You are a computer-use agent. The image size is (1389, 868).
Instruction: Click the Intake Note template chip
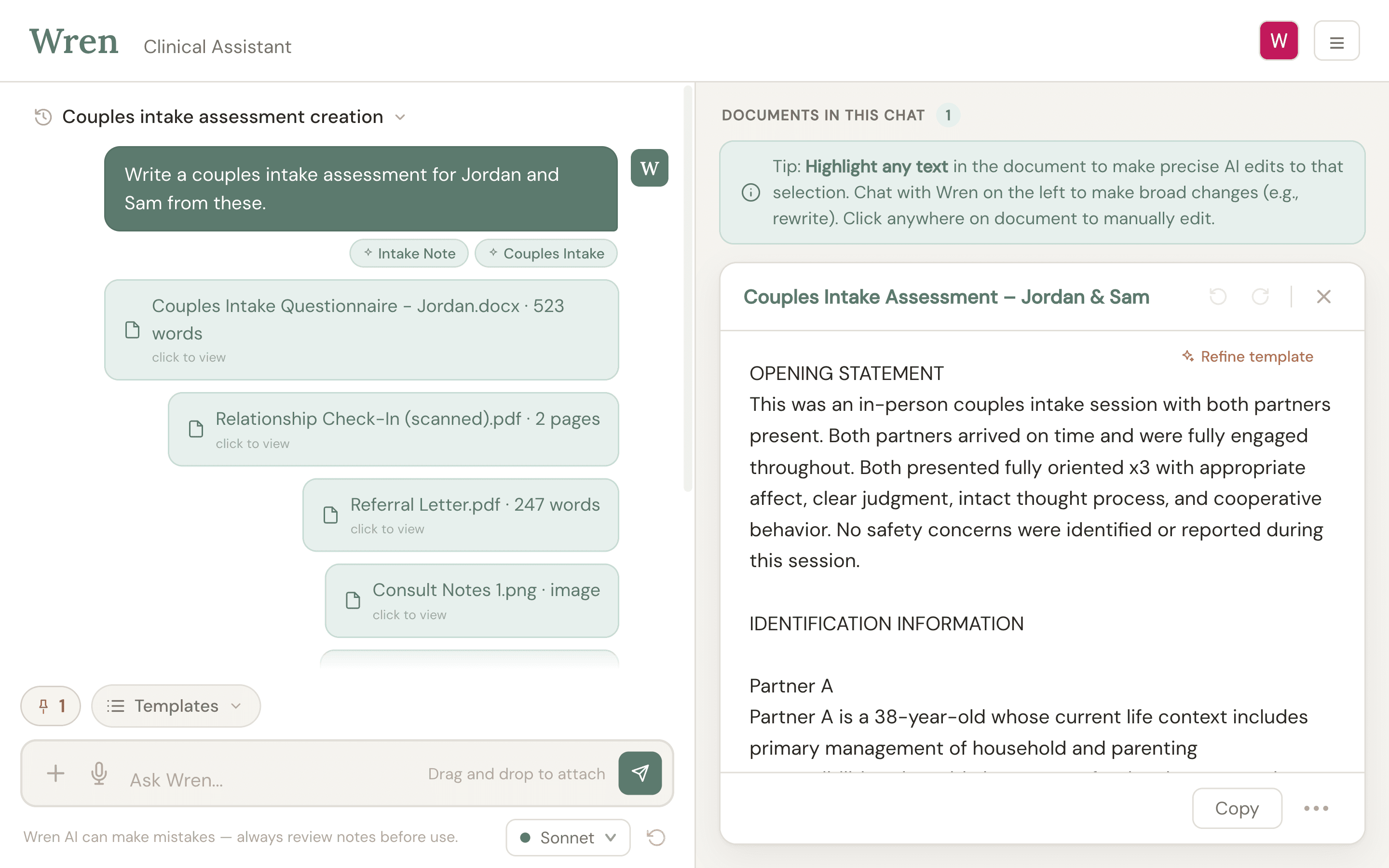409,253
